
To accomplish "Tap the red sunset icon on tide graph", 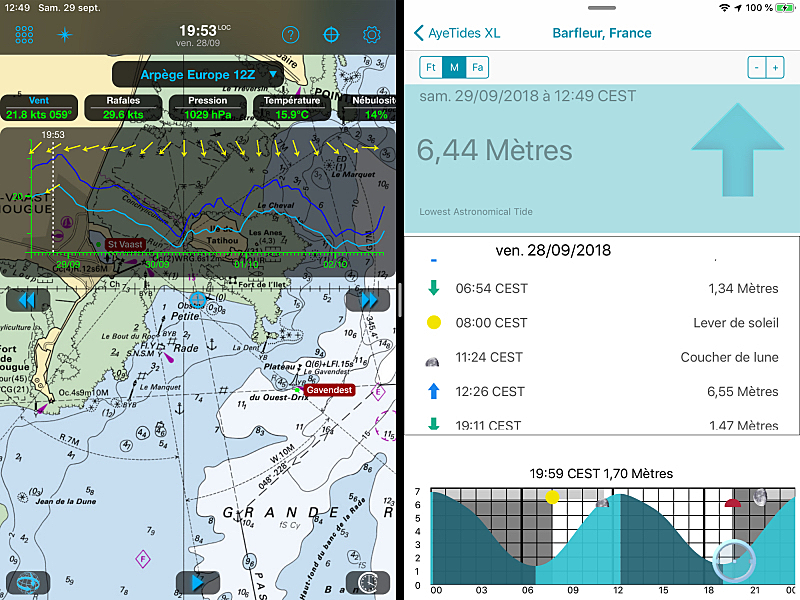I will point(733,503).
